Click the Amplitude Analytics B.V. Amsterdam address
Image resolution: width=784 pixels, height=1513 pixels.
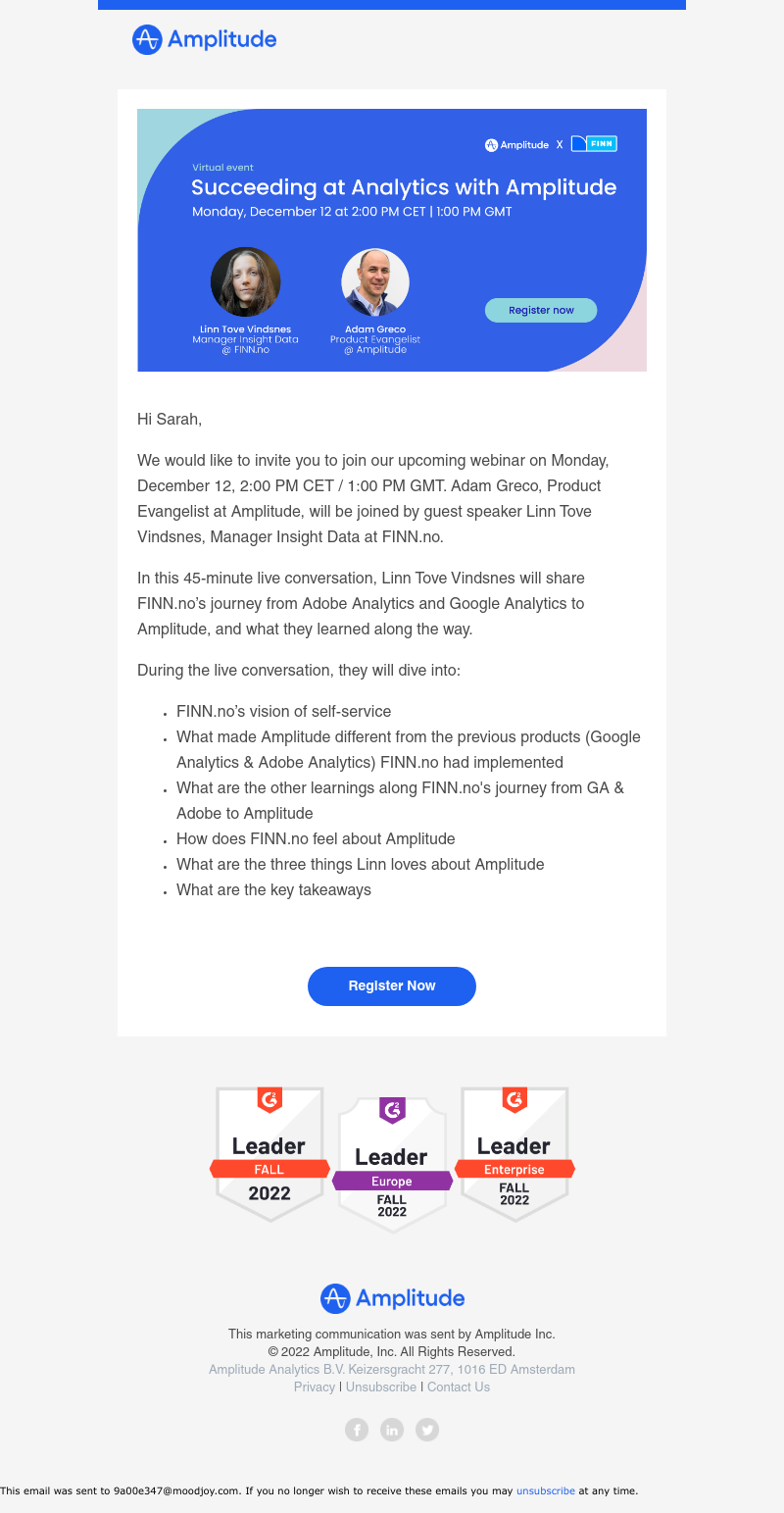click(392, 1369)
